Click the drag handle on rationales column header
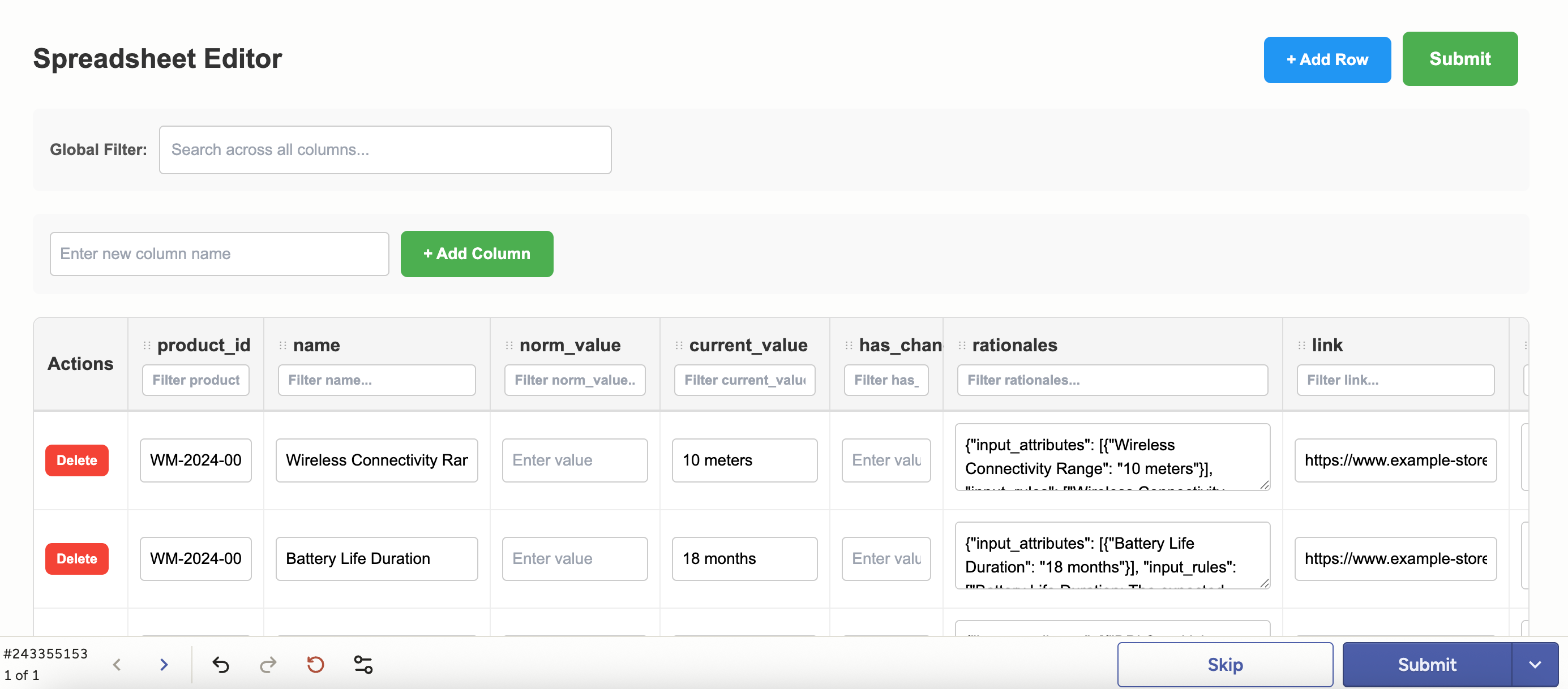The height and width of the screenshot is (689, 1568). tap(962, 344)
